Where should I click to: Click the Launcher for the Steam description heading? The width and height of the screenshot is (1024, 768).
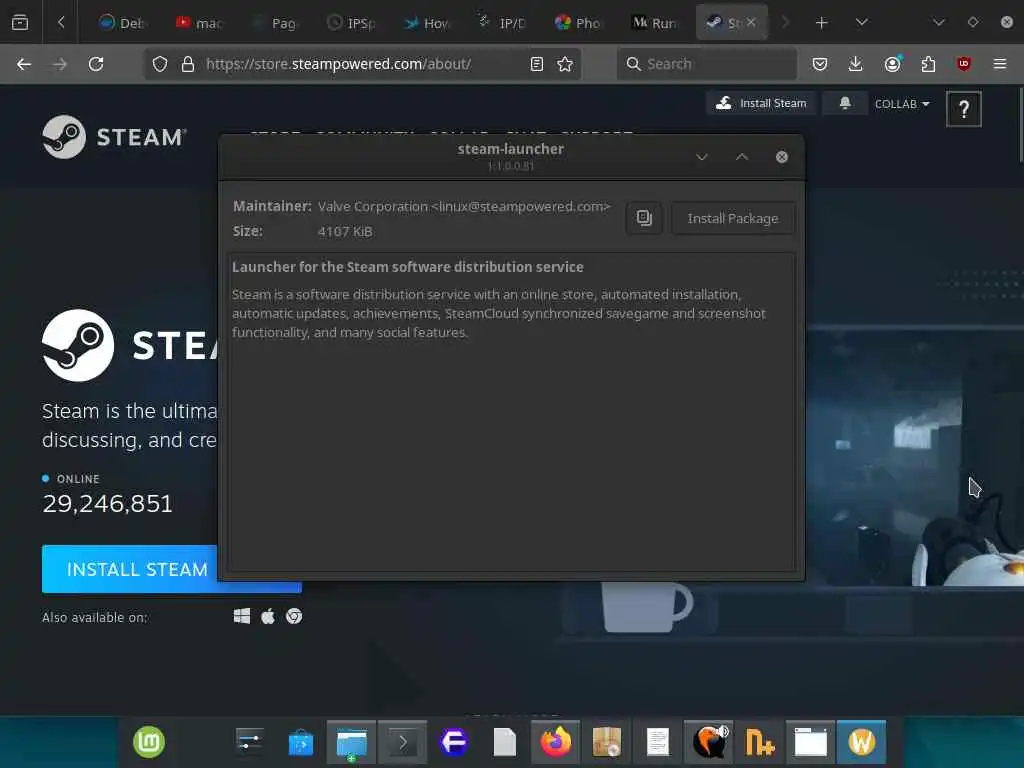[408, 266]
